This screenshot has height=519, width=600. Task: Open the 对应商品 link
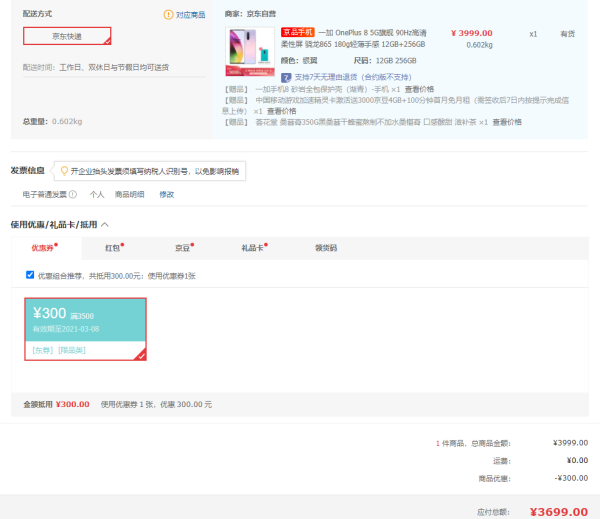coord(190,15)
